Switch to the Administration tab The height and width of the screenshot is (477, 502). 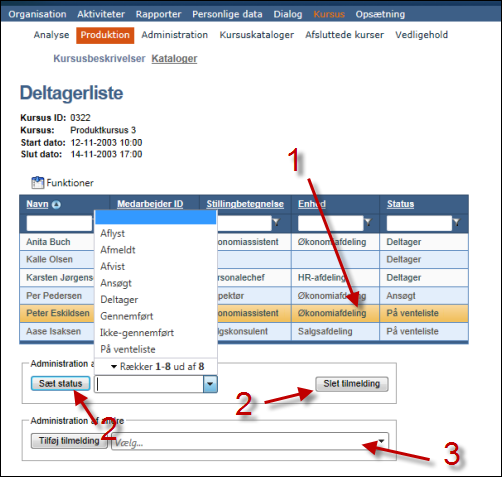coord(174,35)
